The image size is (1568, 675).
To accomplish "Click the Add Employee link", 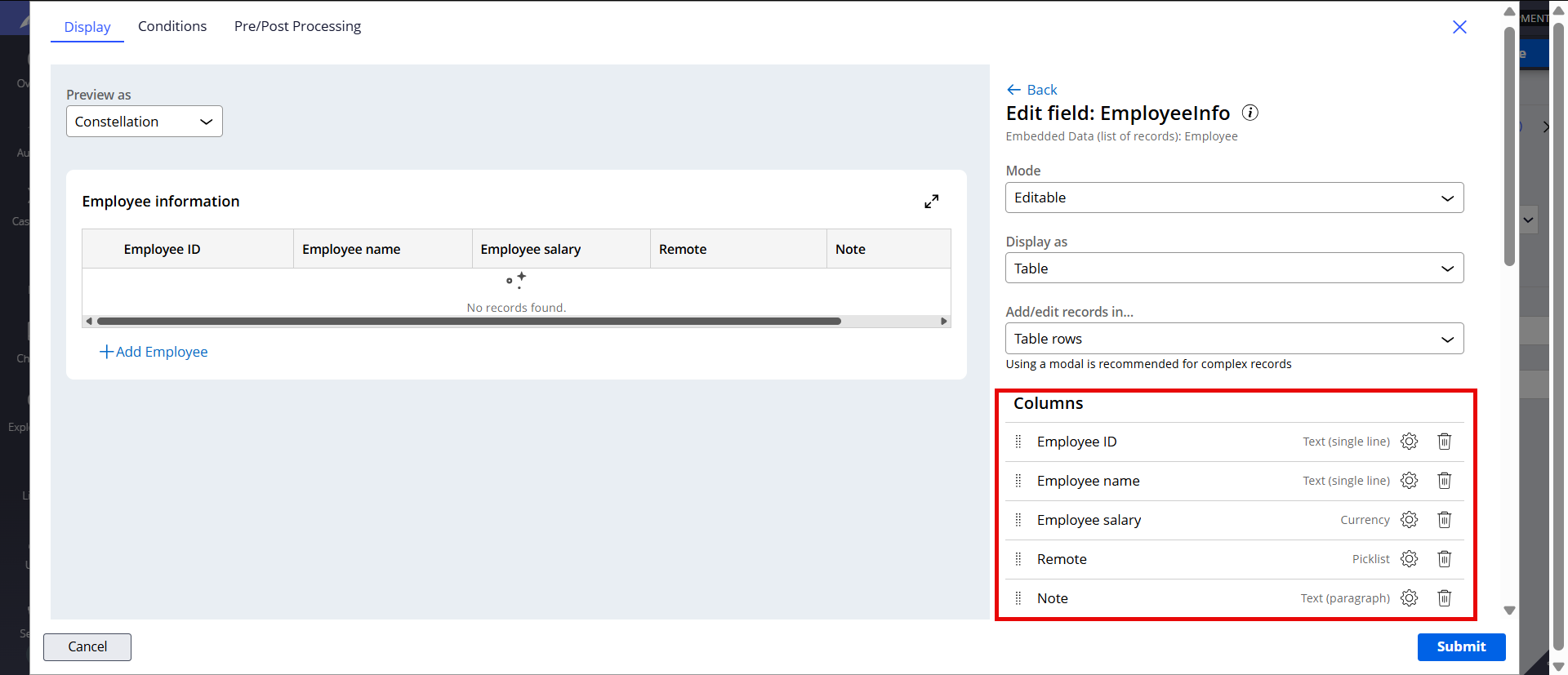I will click(154, 352).
